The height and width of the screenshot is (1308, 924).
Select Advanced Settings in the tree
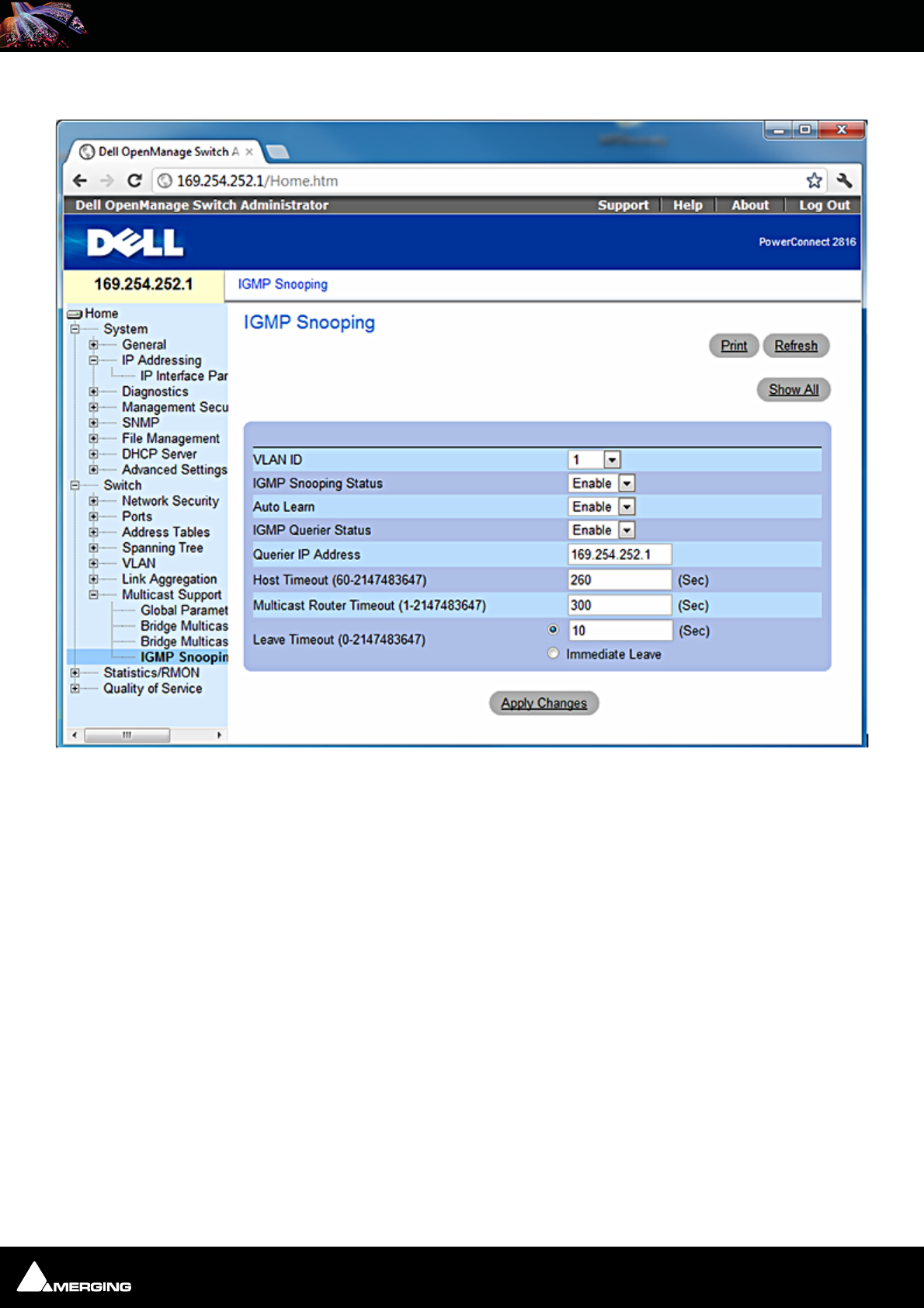coord(175,470)
